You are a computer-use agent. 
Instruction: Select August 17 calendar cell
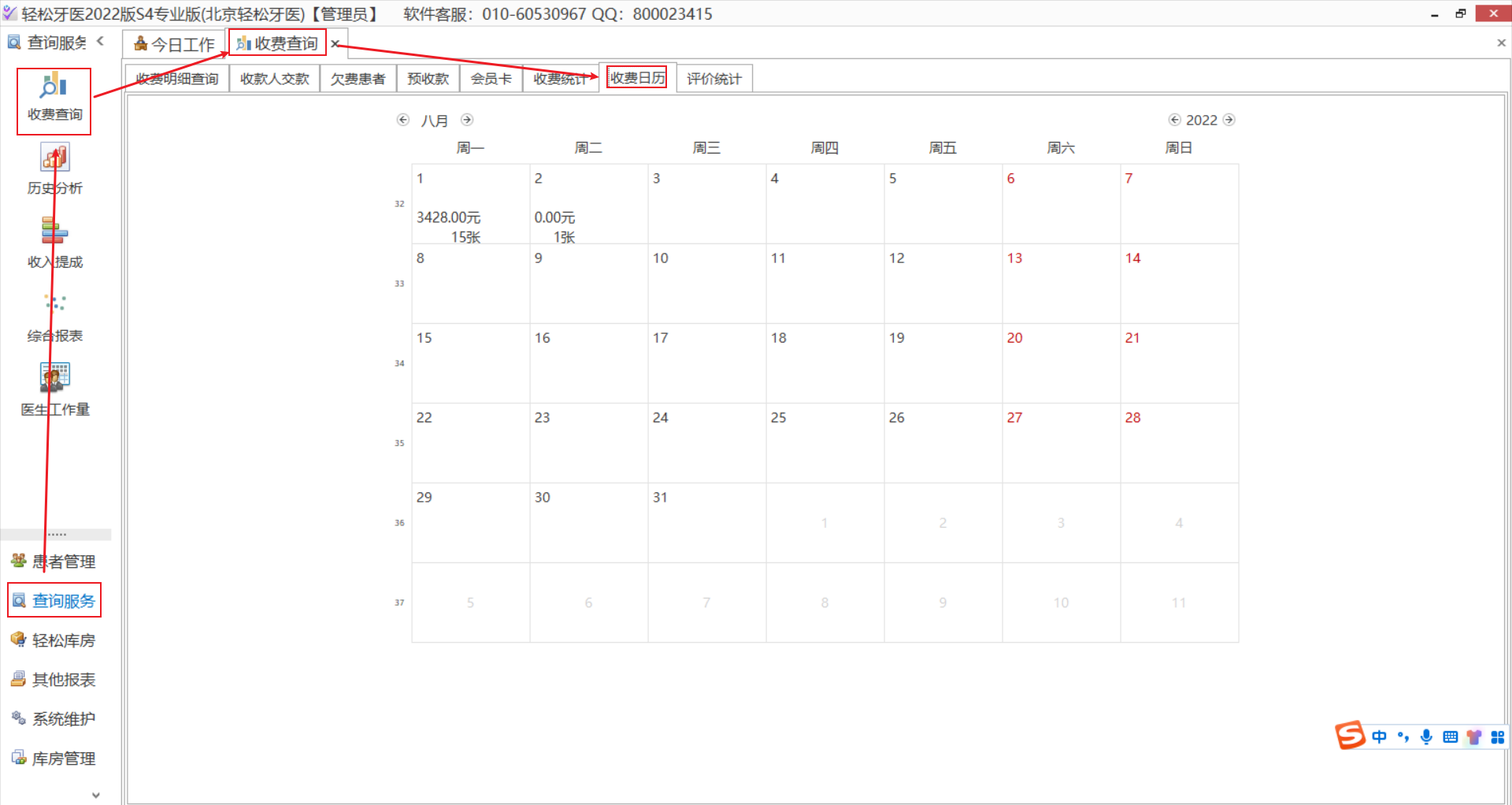[x=707, y=363]
